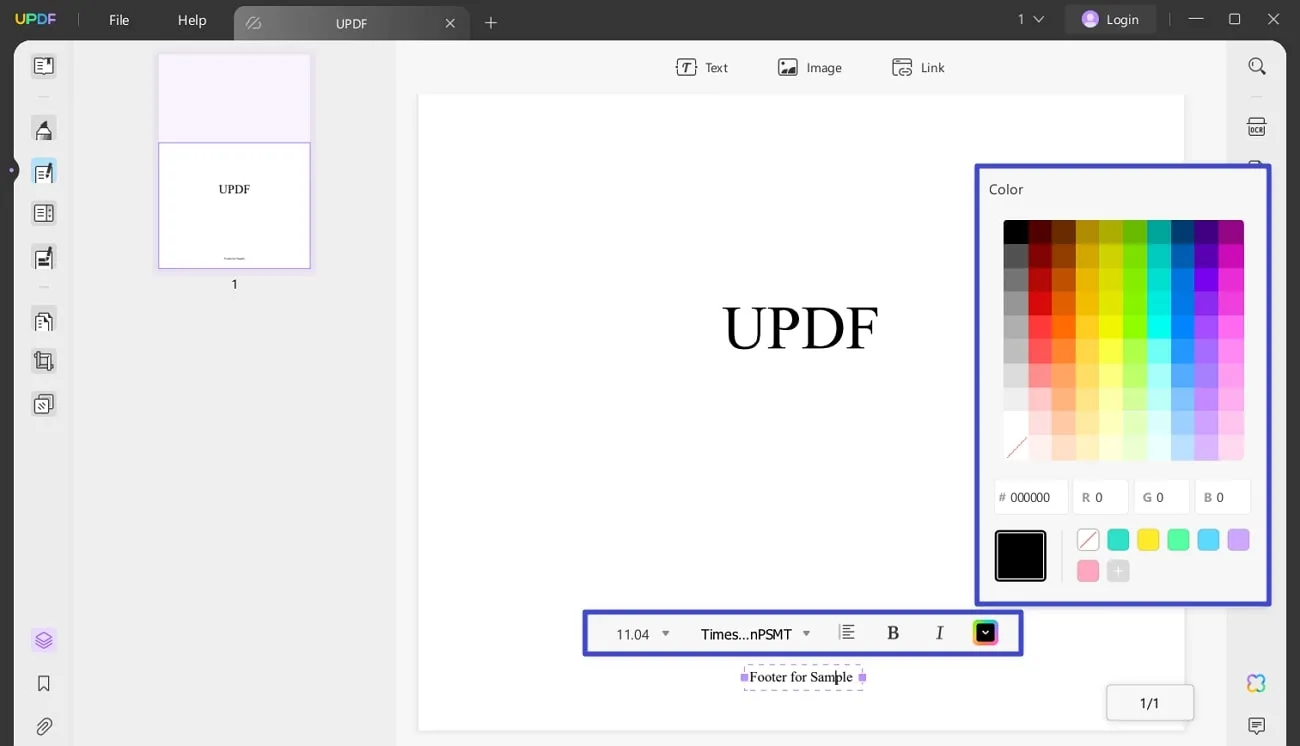Open the Bookmark panel

tap(43, 684)
